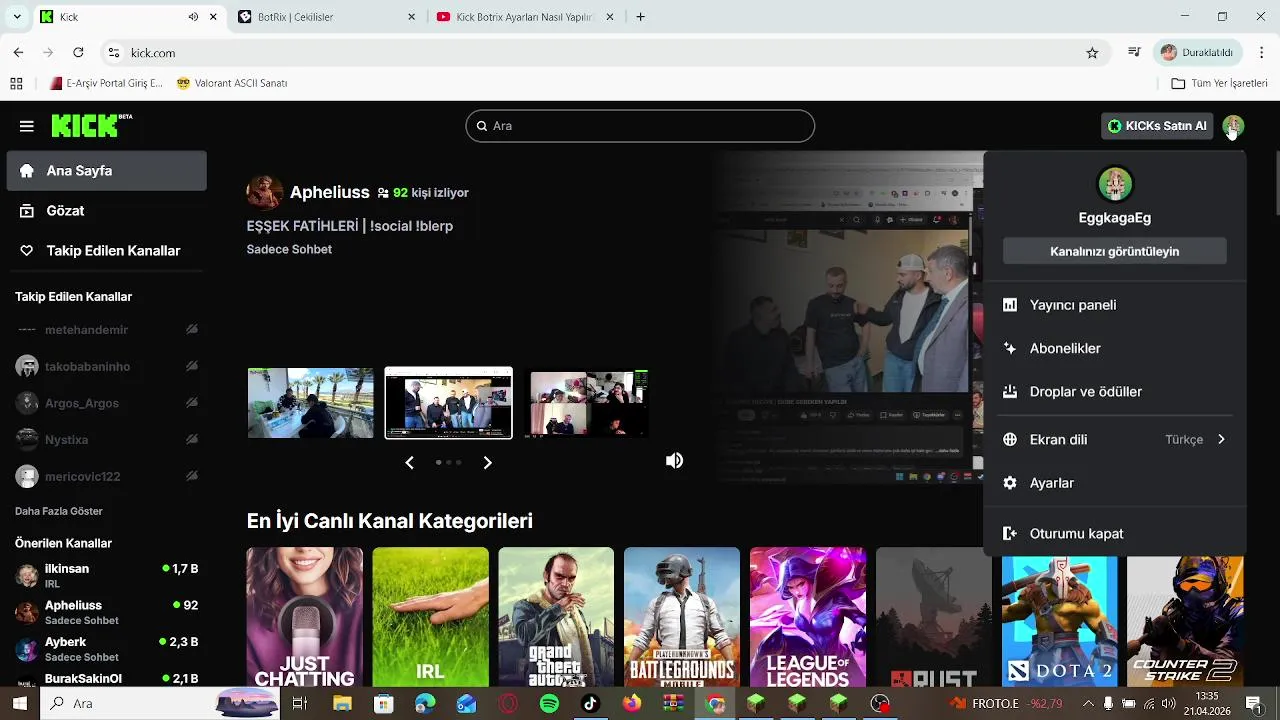Switch to the Kick Botrix Ayarları YouTube tab
This screenshot has height=720, width=1280.
coord(525,17)
